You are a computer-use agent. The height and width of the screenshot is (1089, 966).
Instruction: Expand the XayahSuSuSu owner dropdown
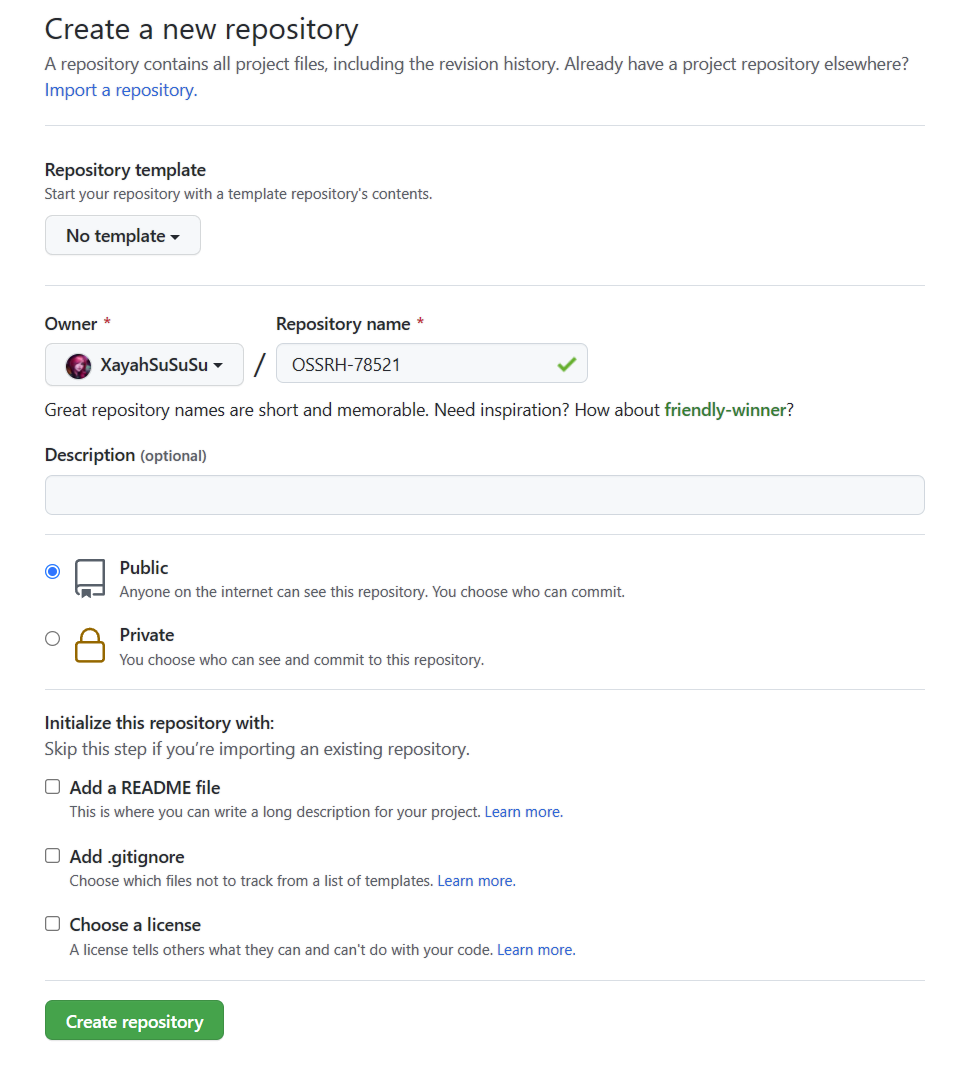pyautogui.click(x=144, y=365)
